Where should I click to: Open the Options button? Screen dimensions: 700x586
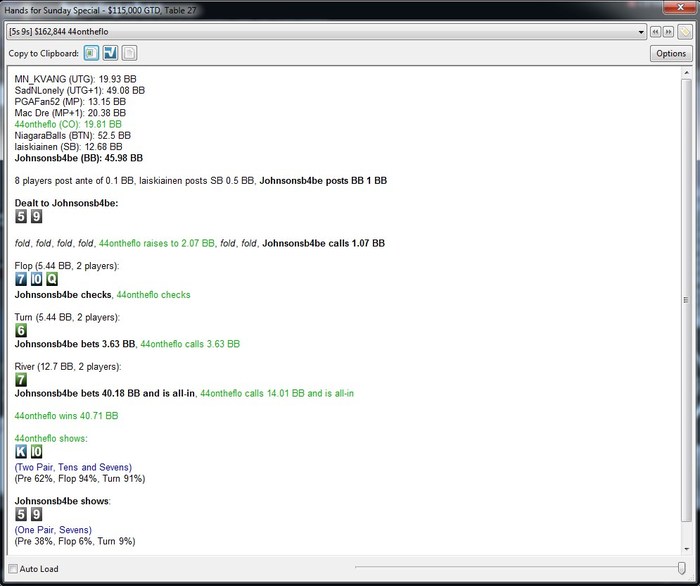click(x=671, y=54)
